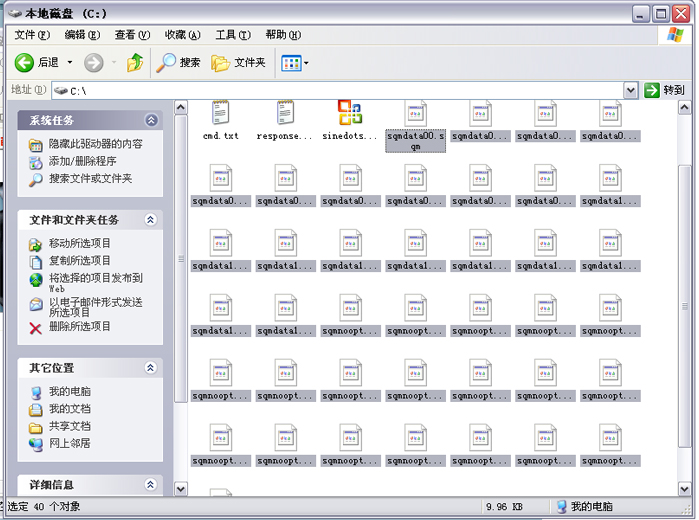Collapse the 其它位置 panel

click(x=151, y=367)
